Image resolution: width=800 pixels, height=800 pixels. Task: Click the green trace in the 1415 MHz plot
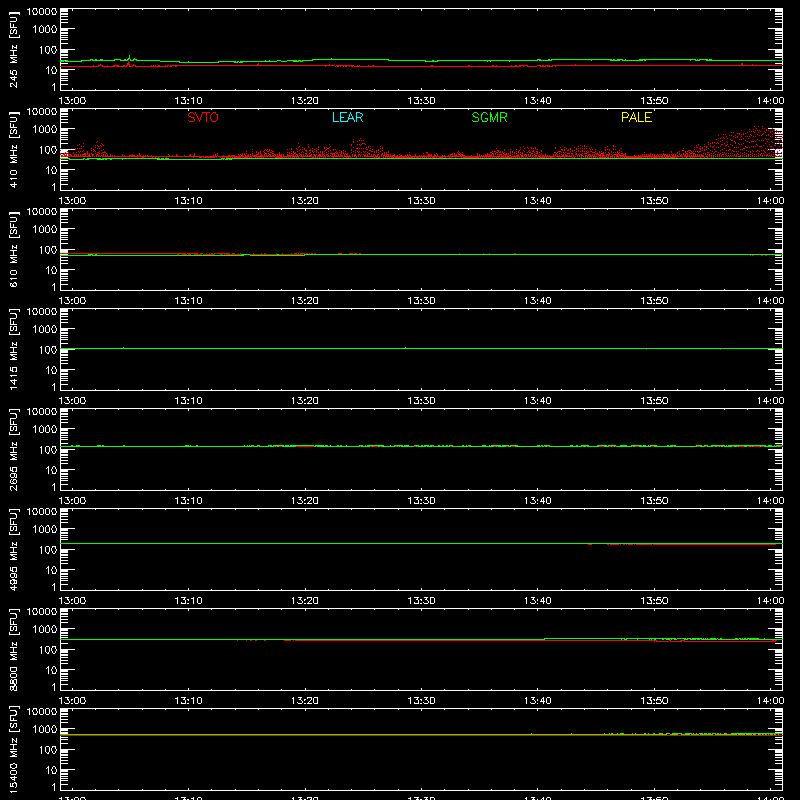(421, 348)
